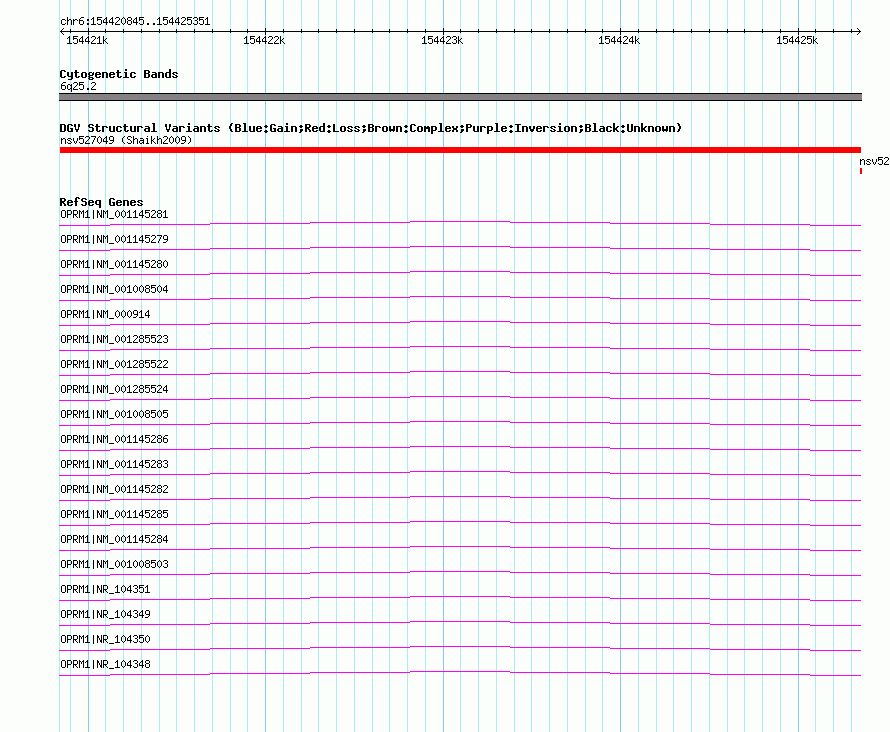Click the magenta intron line under NM_001145286
Image resolution: width=890 pixels, height=732 pixels.
pos(460,447)
